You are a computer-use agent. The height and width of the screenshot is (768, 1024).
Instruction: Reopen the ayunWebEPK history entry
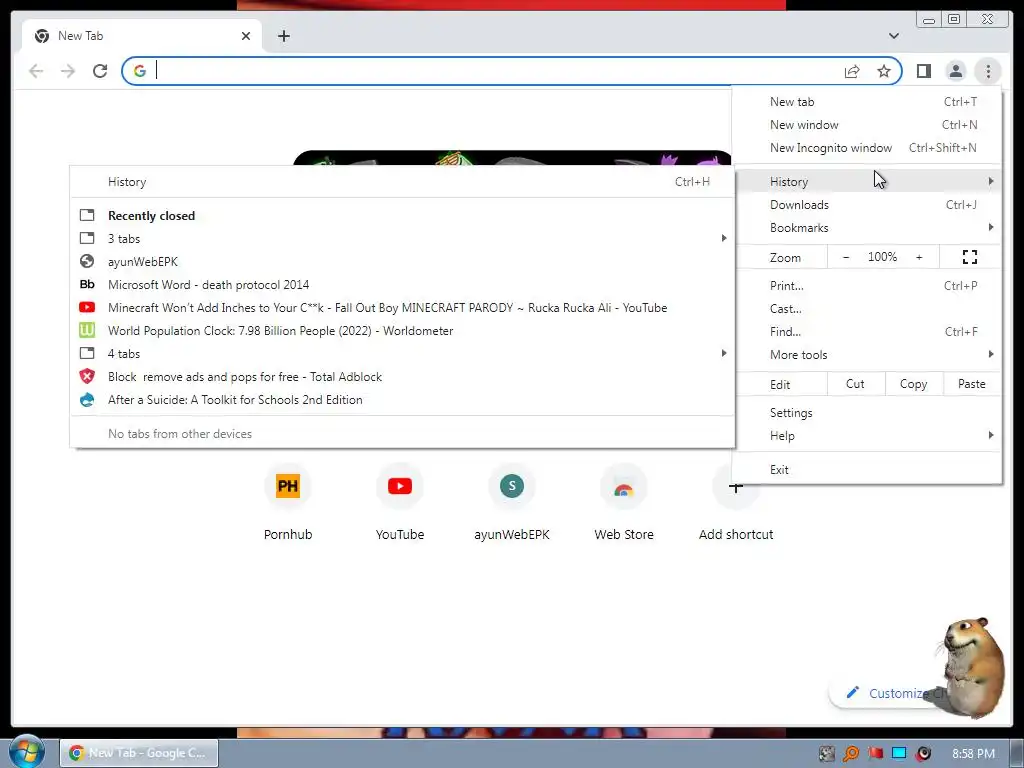(402, 261)
